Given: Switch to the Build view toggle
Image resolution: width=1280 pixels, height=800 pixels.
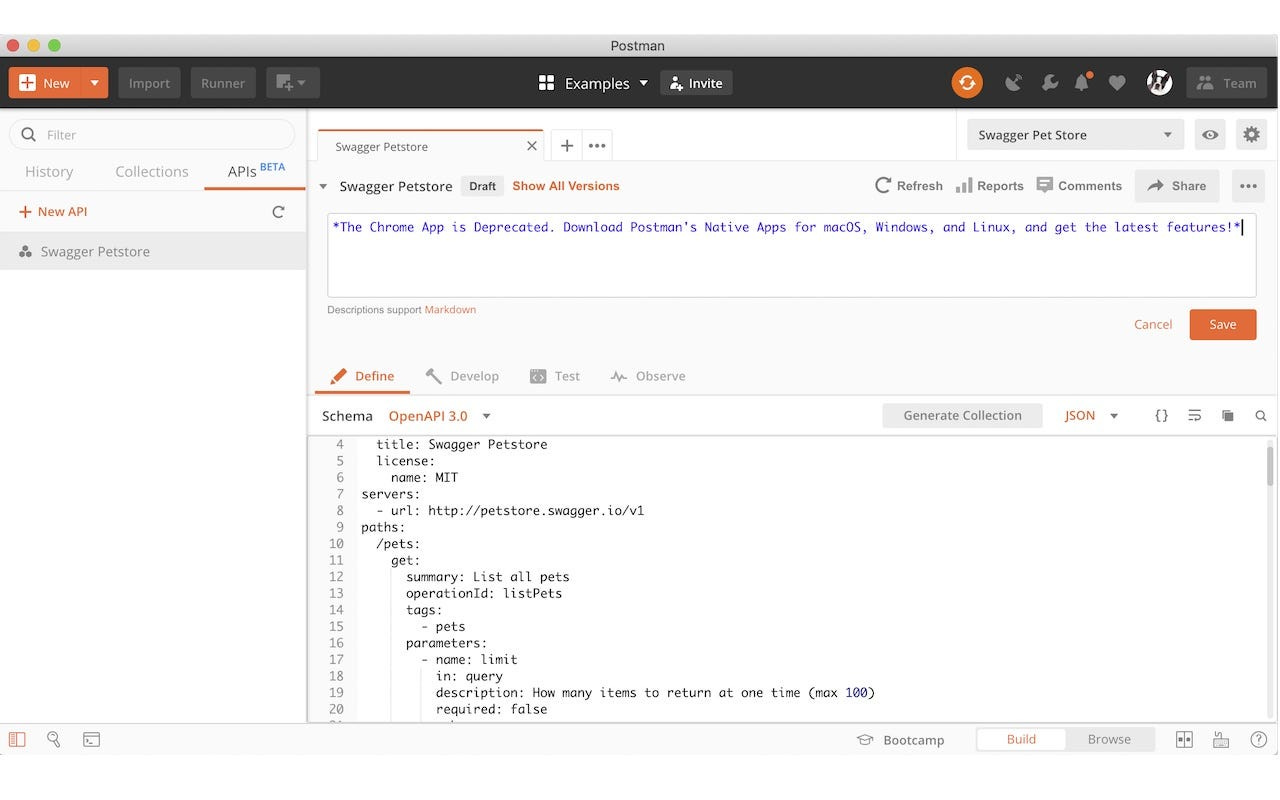Looking at the screenshot, I should pos(1020,739).
